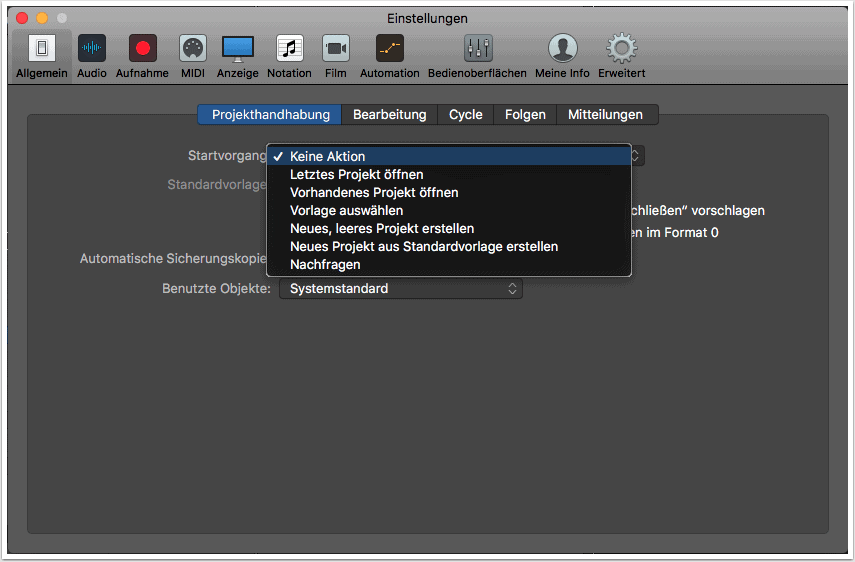Switch to Notation settings
The height and width of the screenshot is (562, 855).
point(289,56)
